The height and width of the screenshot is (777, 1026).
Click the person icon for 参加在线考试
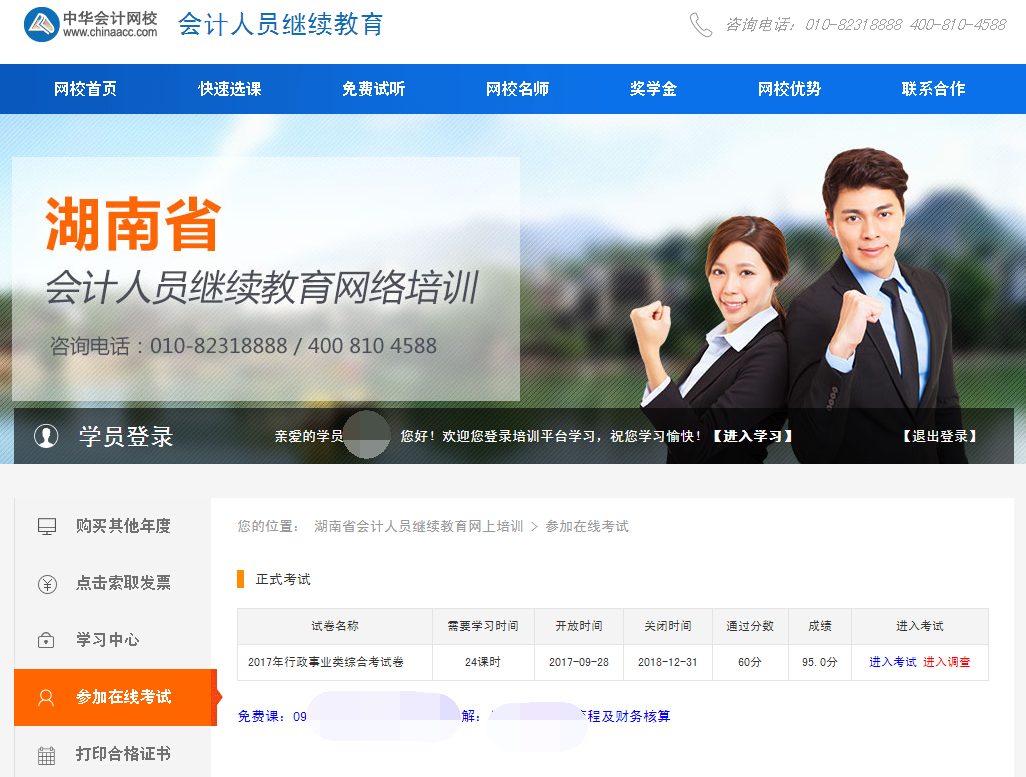pyautogui.click(x=47, y=698)
